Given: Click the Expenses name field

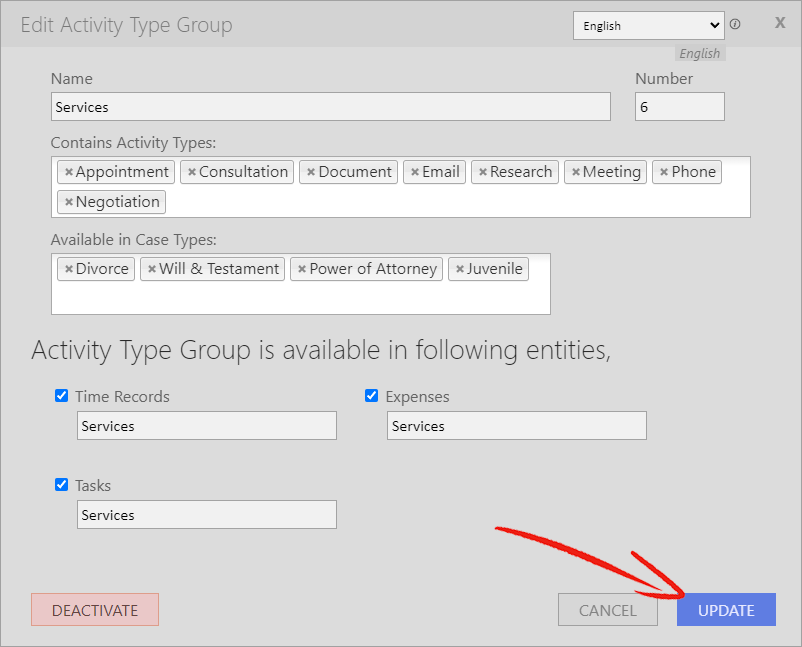Looking at the screenshot, I should click(517, 426).
